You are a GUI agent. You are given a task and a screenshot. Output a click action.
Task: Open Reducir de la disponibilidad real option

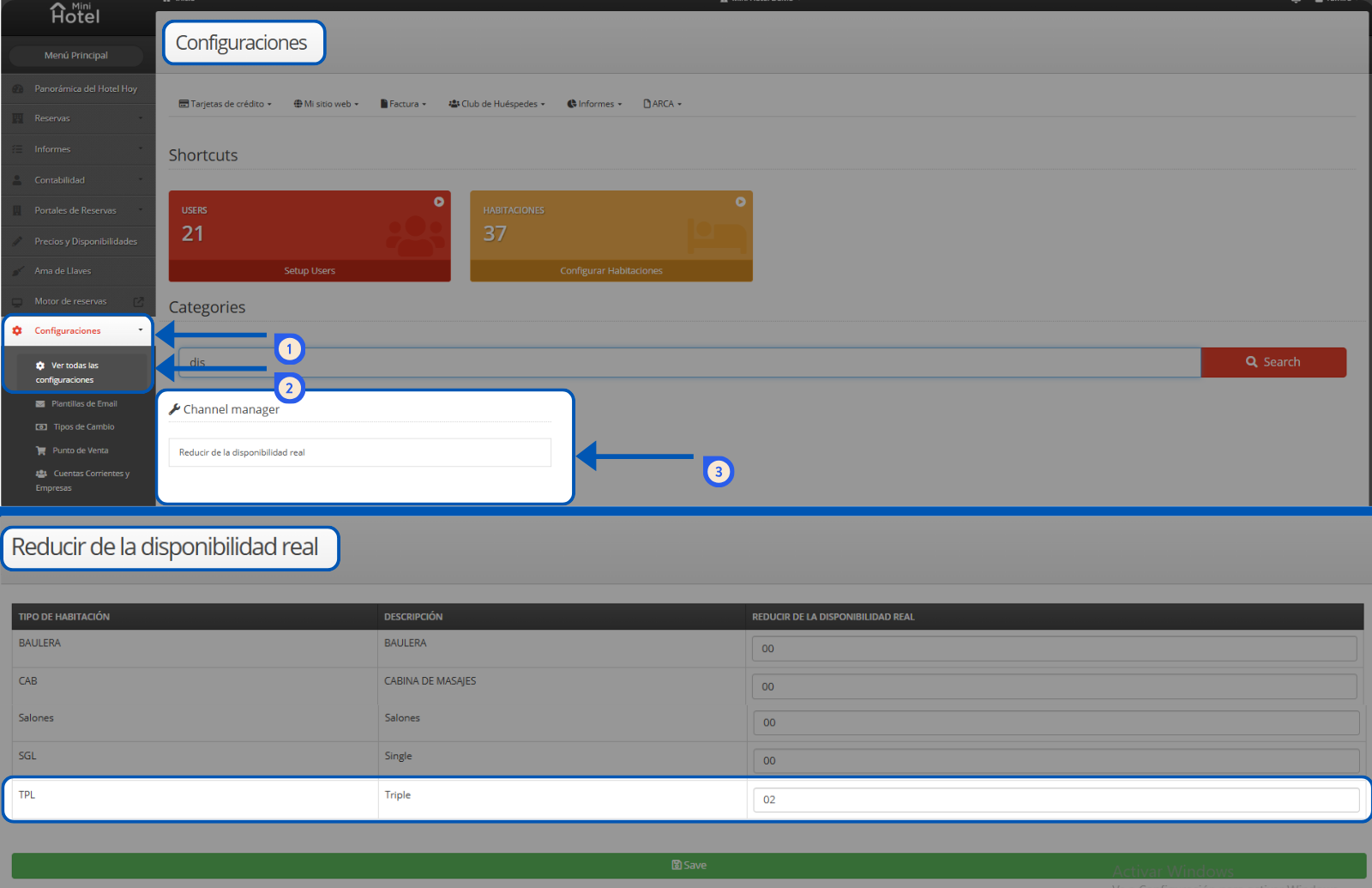[x=360, y=453]
